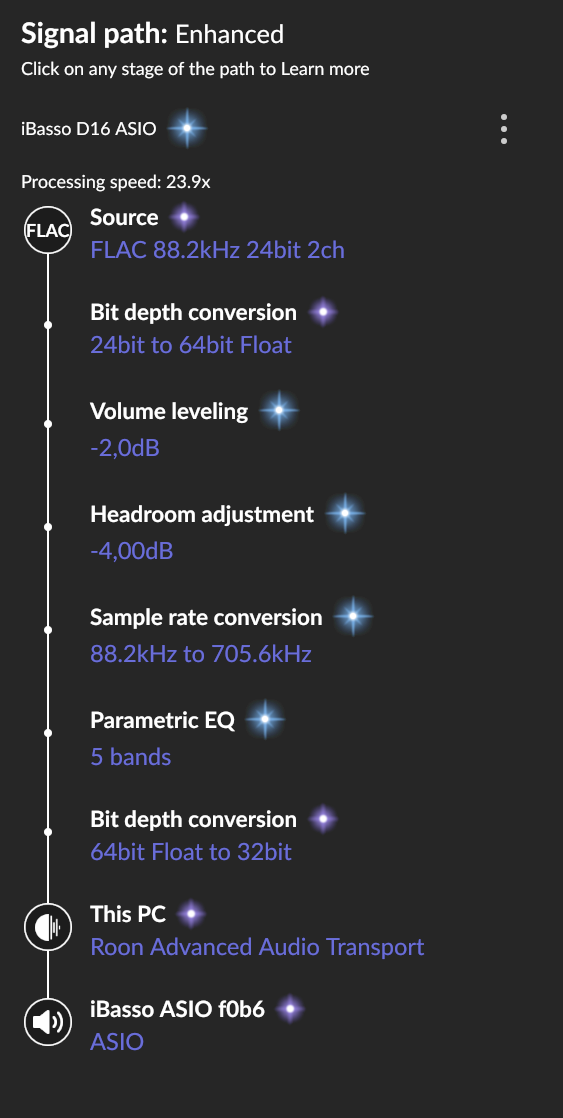Click the ASIO output link

[x=117, y=1042]
